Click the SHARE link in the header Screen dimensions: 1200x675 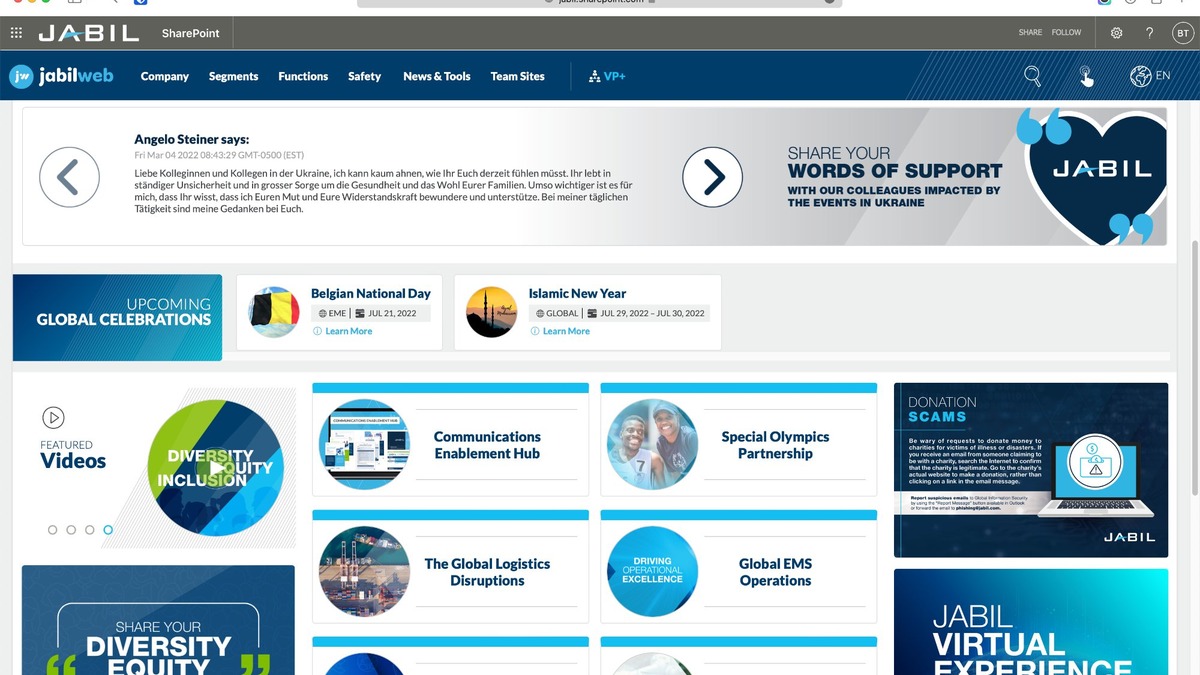point(1030,32)
